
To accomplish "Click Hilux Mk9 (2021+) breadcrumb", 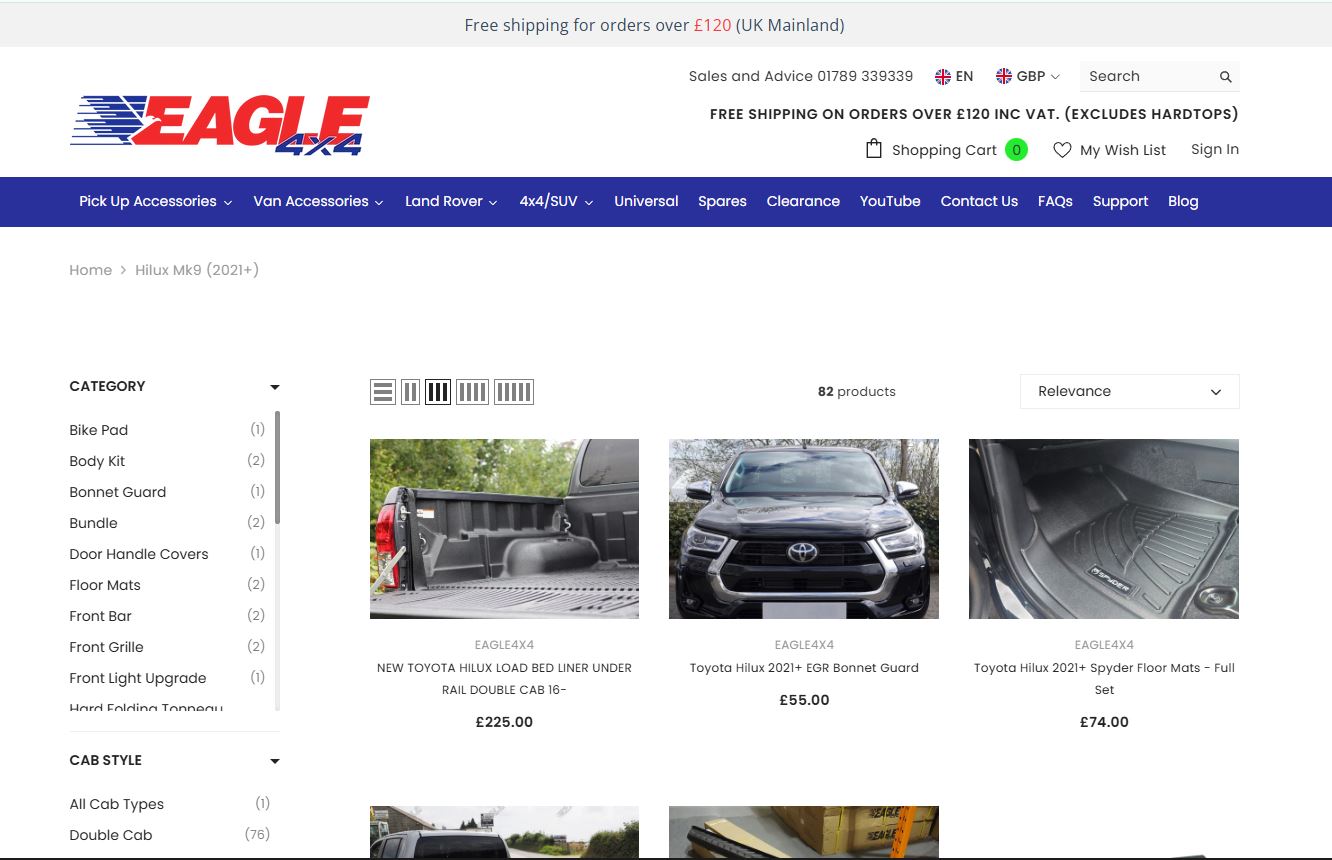I will (x=197, y=270).
